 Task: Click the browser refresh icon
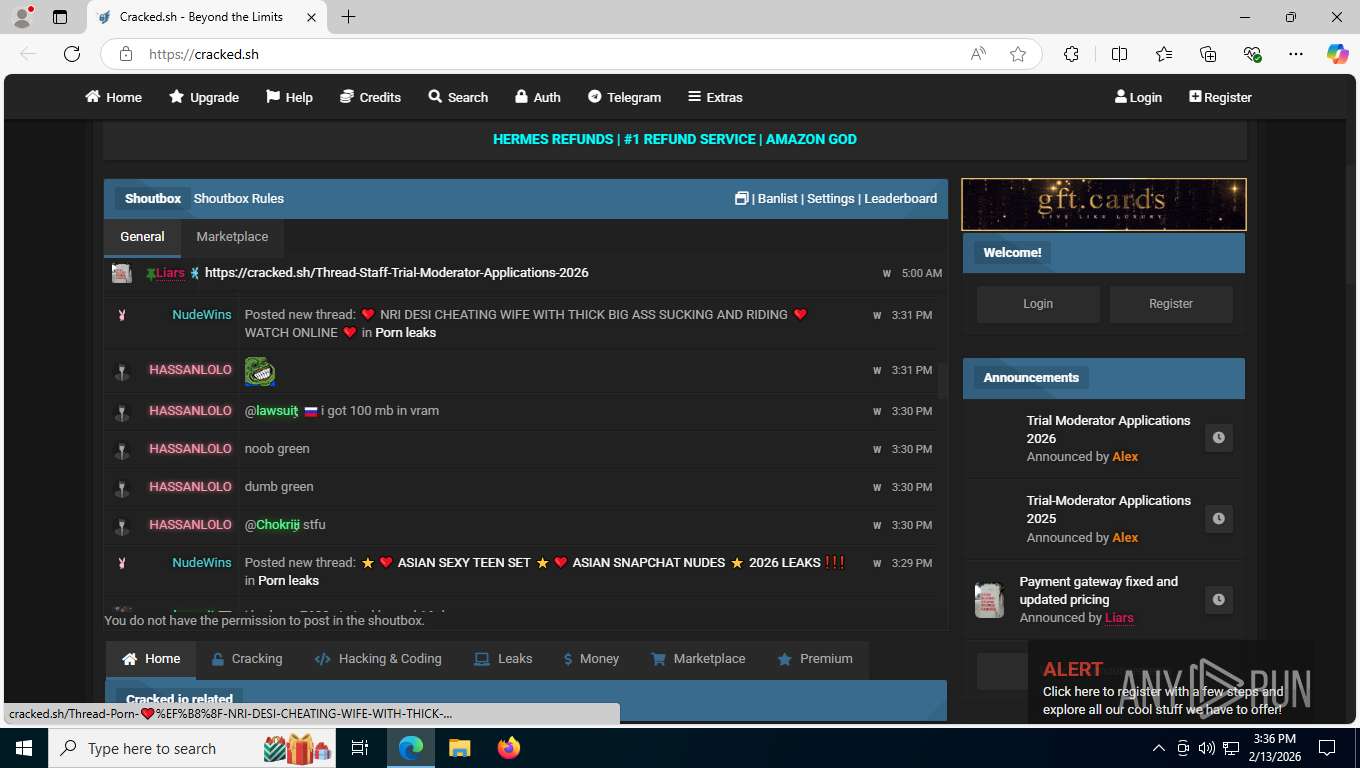tap(72, 54)
